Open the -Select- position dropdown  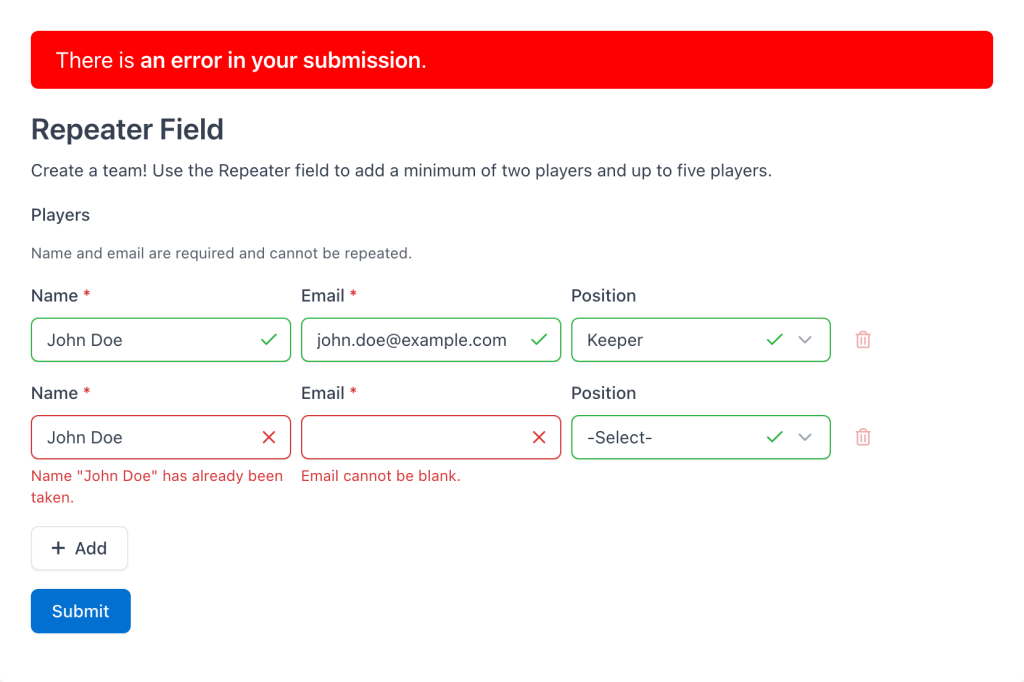click(701, 437)
